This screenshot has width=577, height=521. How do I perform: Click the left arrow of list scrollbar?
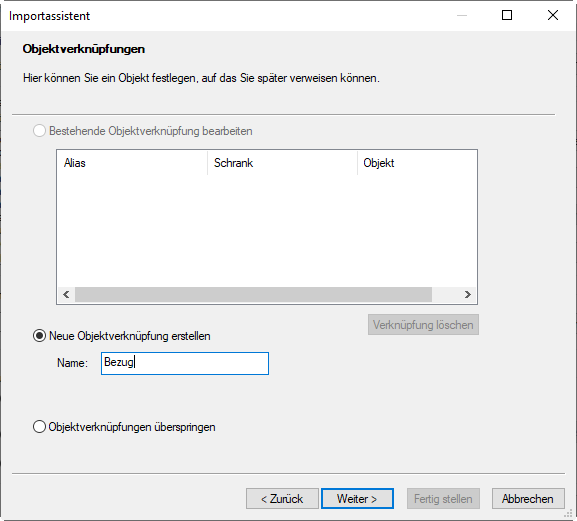point(66,294)
